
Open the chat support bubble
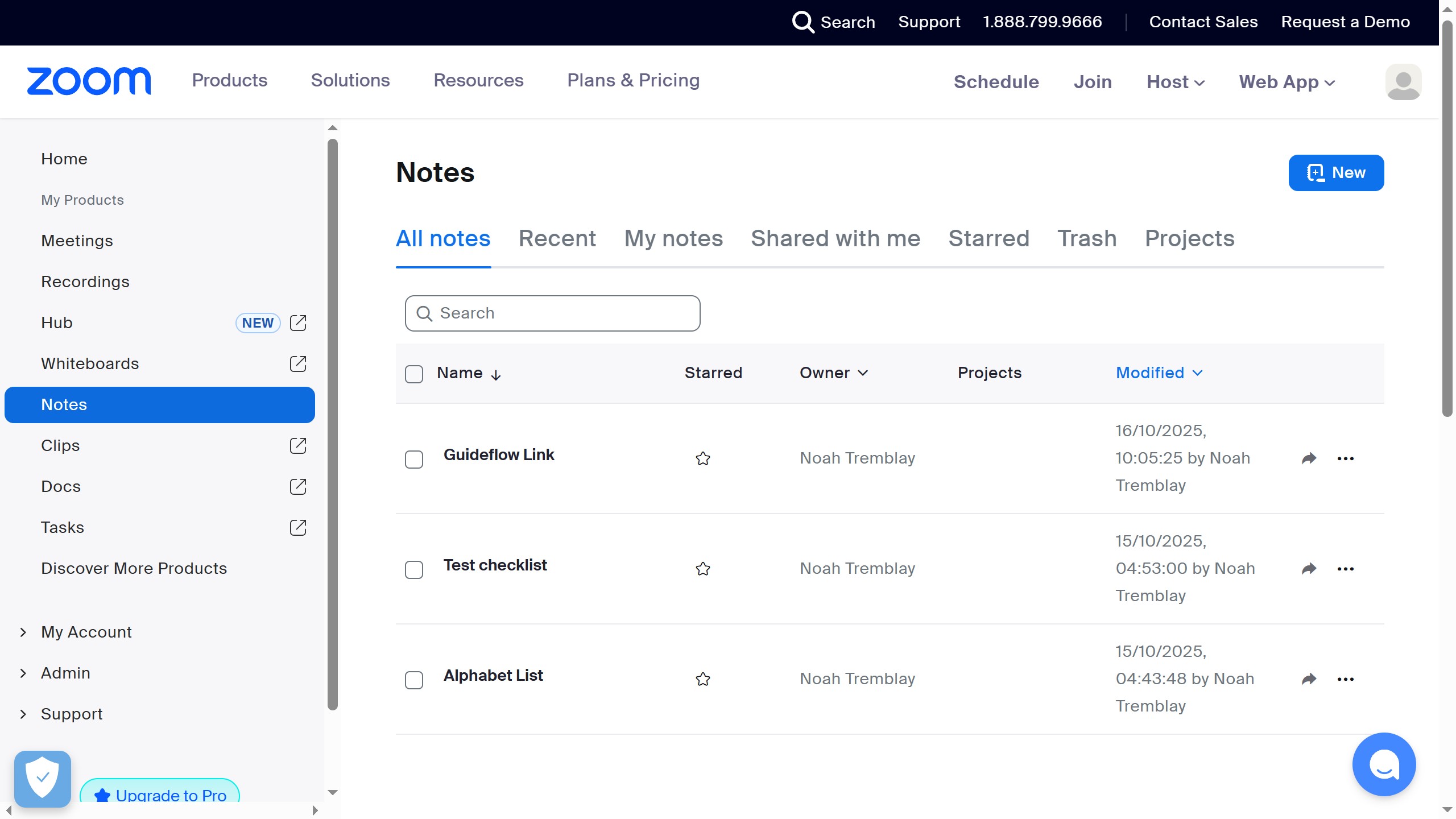[x=1384, y=764]
